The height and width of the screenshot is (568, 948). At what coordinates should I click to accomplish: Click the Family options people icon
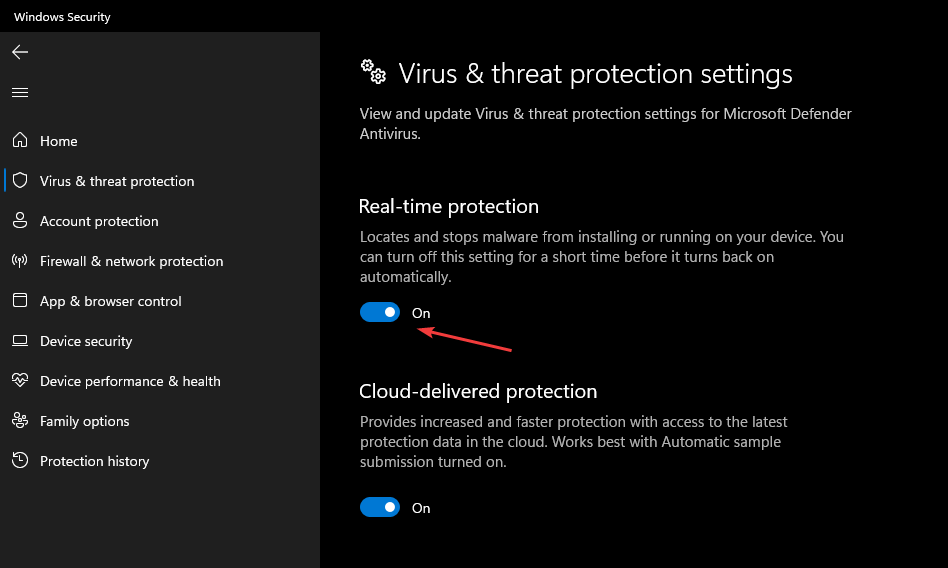(20, 421)
